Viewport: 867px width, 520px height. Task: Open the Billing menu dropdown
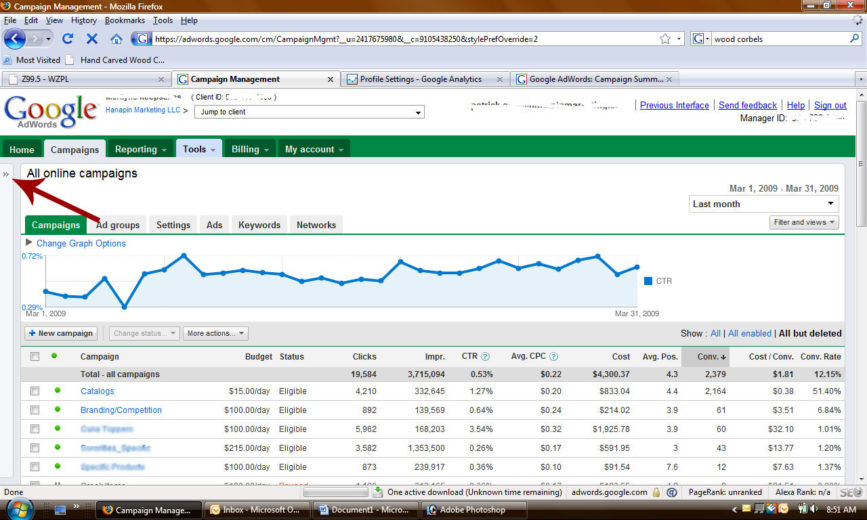(250, 149)
